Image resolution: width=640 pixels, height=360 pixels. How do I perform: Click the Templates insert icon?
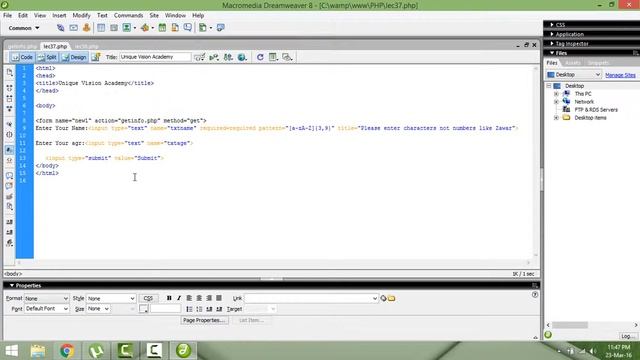click(x=203, y=28)
